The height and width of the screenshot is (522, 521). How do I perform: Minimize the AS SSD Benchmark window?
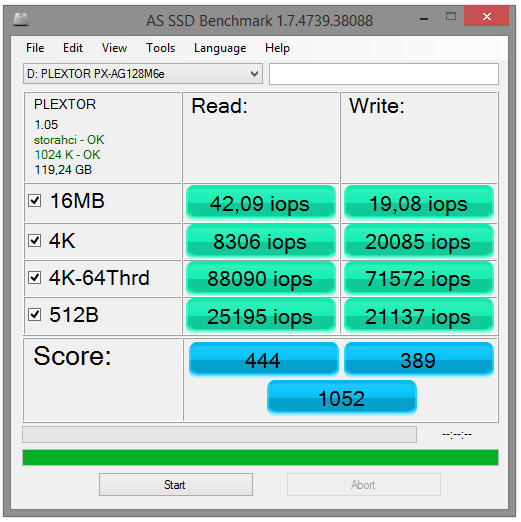(x=424, y=19)
